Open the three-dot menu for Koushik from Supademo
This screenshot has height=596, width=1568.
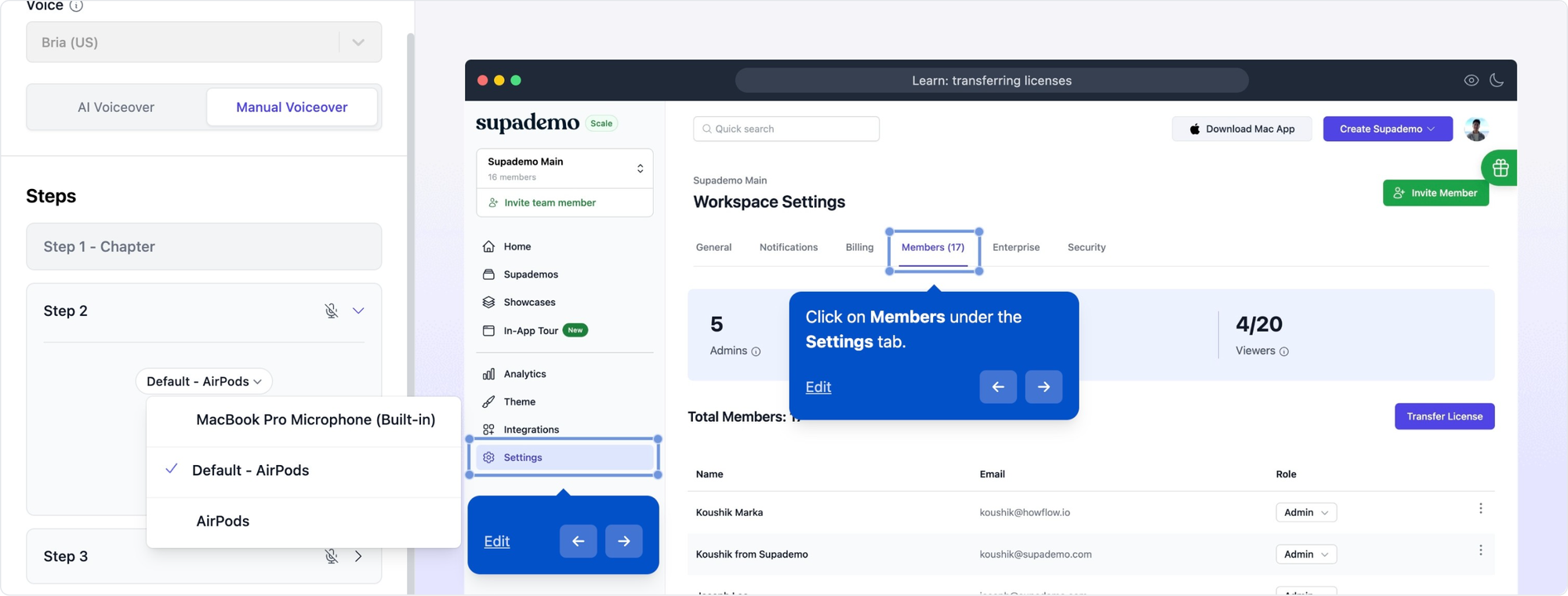[x=1480, y=551]
